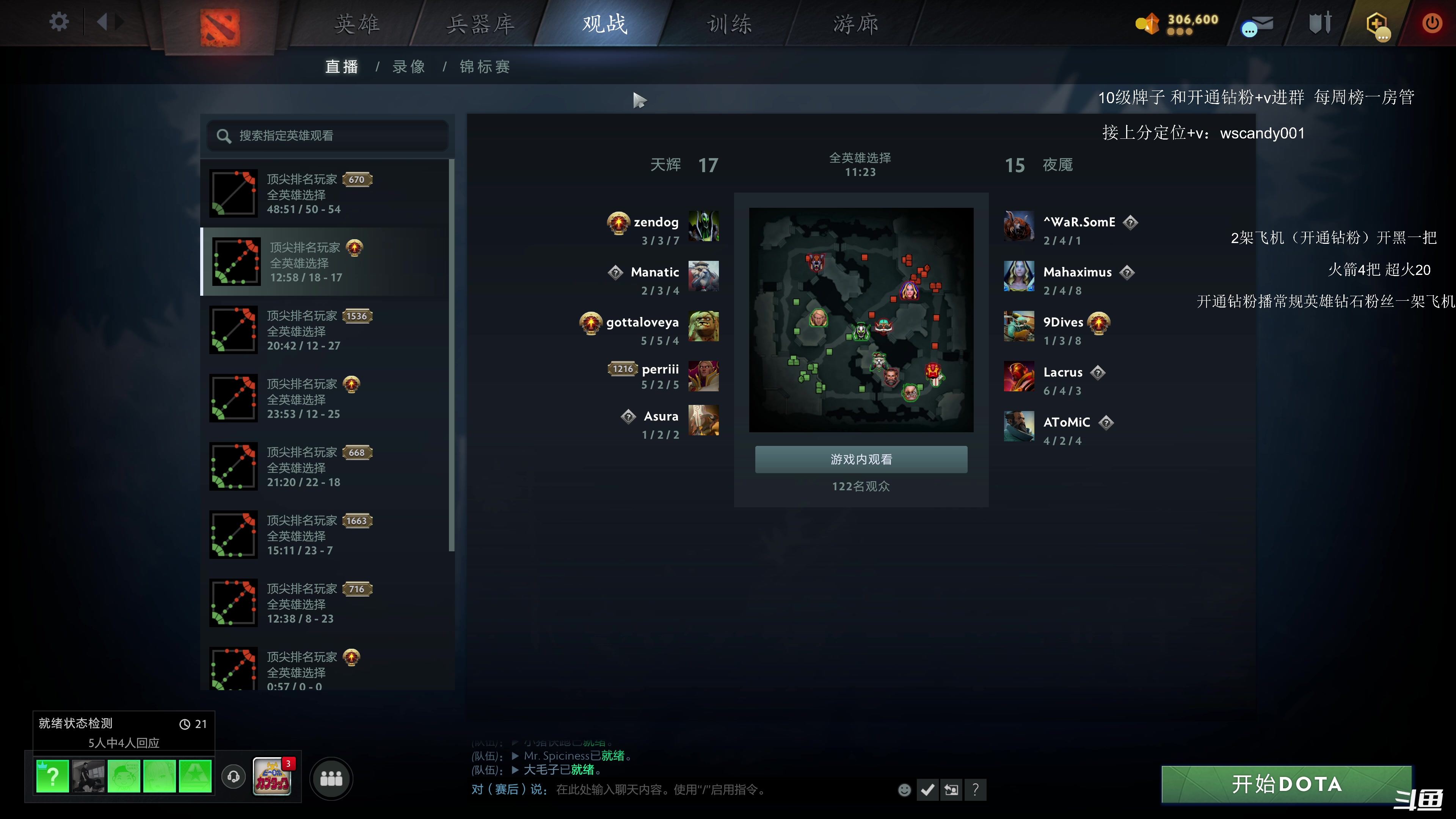Click the chat help question mark button
Screen dimensions: 1456x819
[x=976, y=789]
